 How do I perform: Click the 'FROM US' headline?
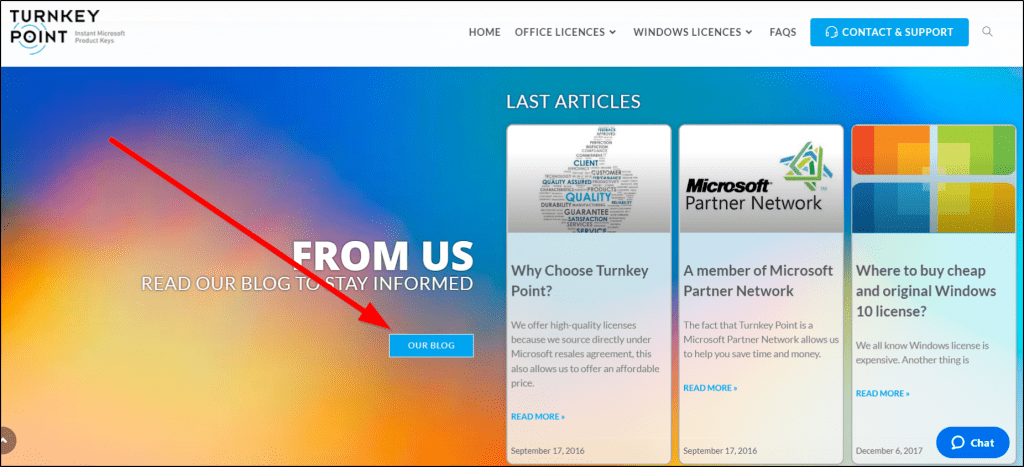[382, 255]
